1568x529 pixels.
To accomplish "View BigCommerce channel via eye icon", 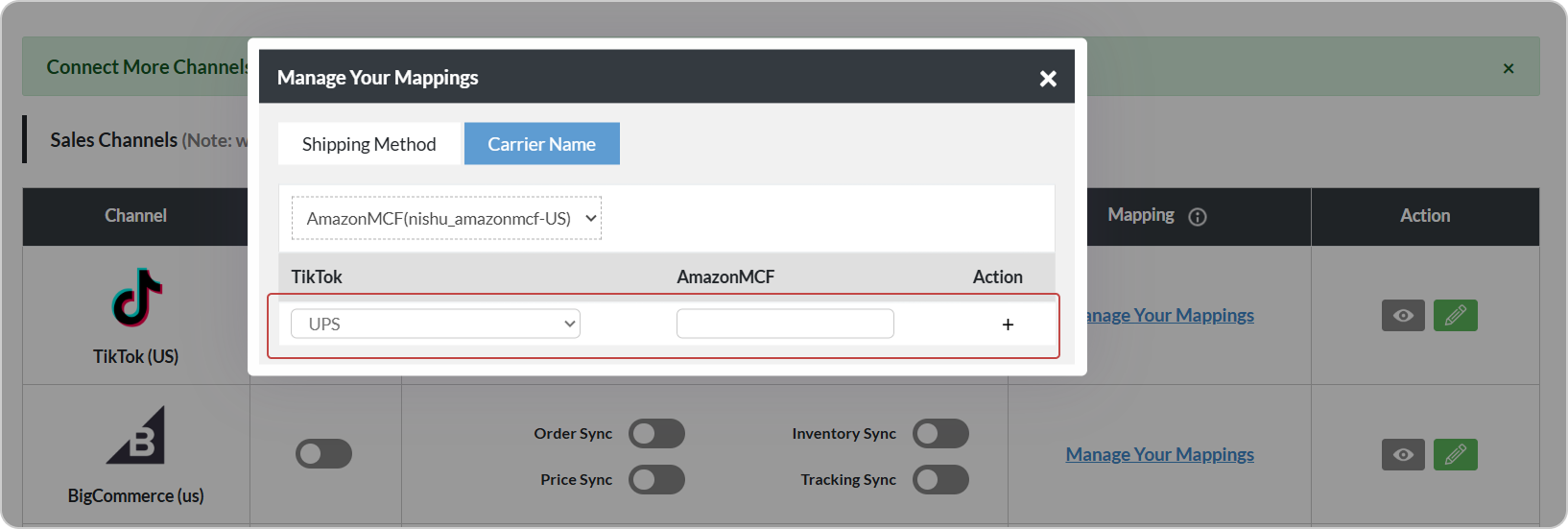I will (1403, 455).
